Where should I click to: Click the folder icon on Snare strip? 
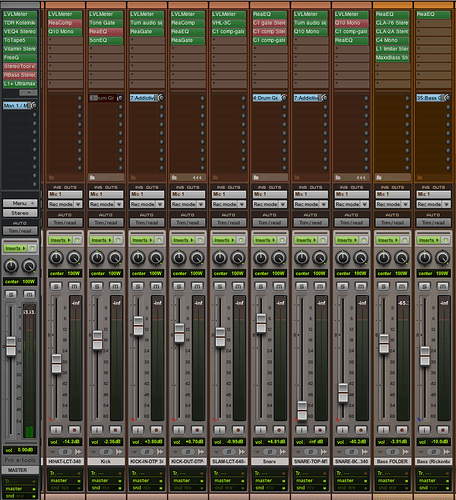tap(256, 177)
